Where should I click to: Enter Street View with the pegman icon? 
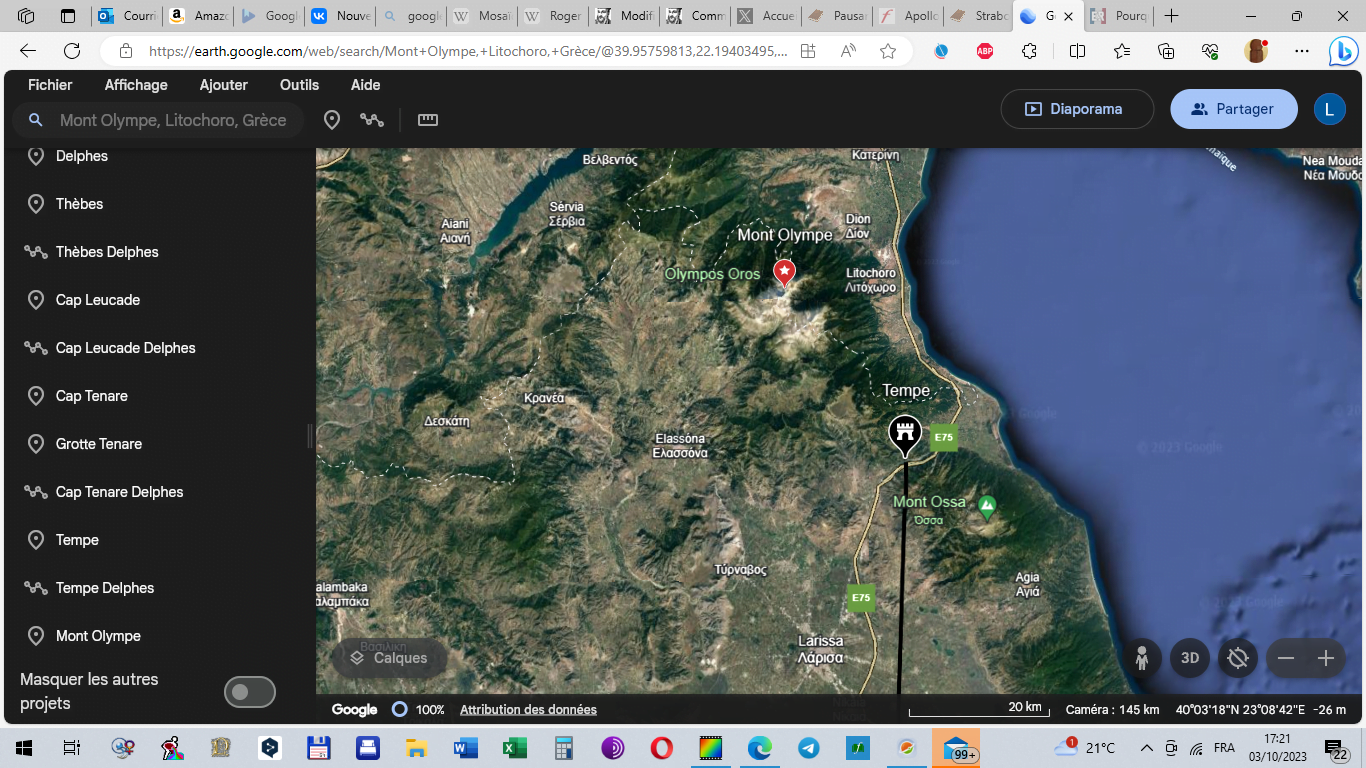1141,658
